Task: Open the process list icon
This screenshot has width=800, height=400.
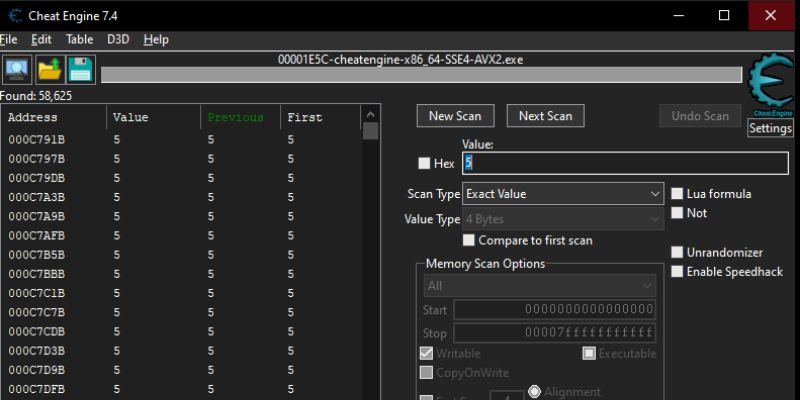Action: [x=17, y=70]
